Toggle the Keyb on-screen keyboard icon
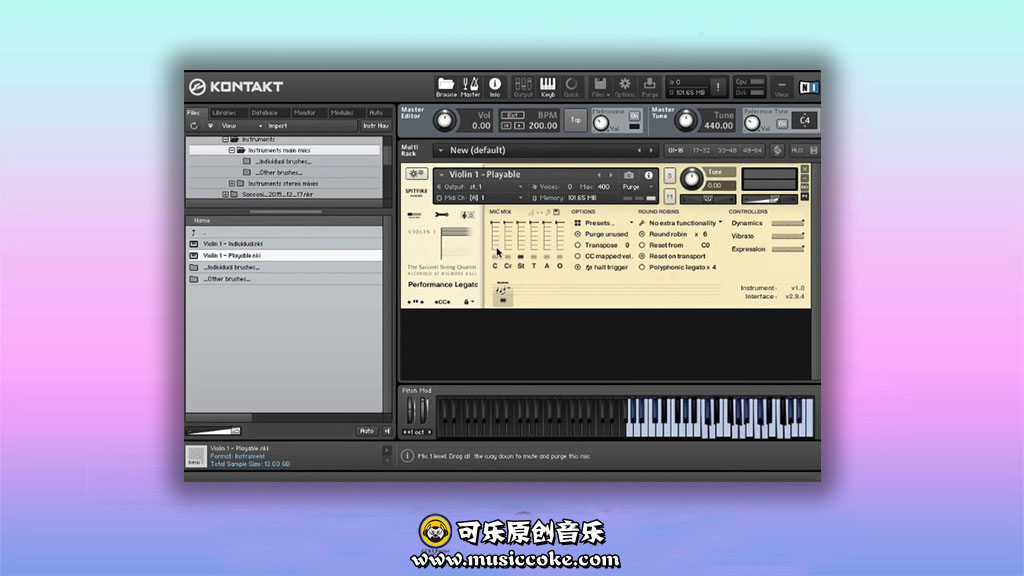Image resolution: width=1024 pixels, height=576 pixels. point(547,87)
